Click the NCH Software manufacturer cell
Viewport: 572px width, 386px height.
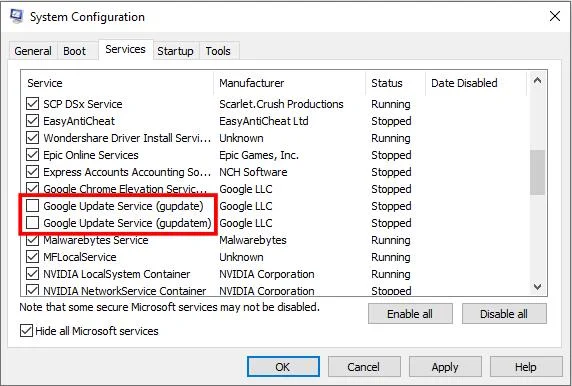(253, 172)
